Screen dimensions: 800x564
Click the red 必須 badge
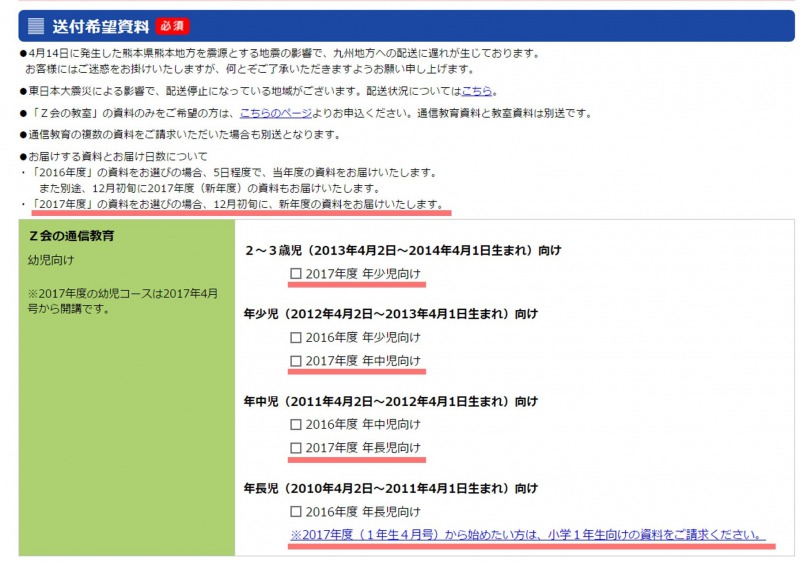pos(172,26)
